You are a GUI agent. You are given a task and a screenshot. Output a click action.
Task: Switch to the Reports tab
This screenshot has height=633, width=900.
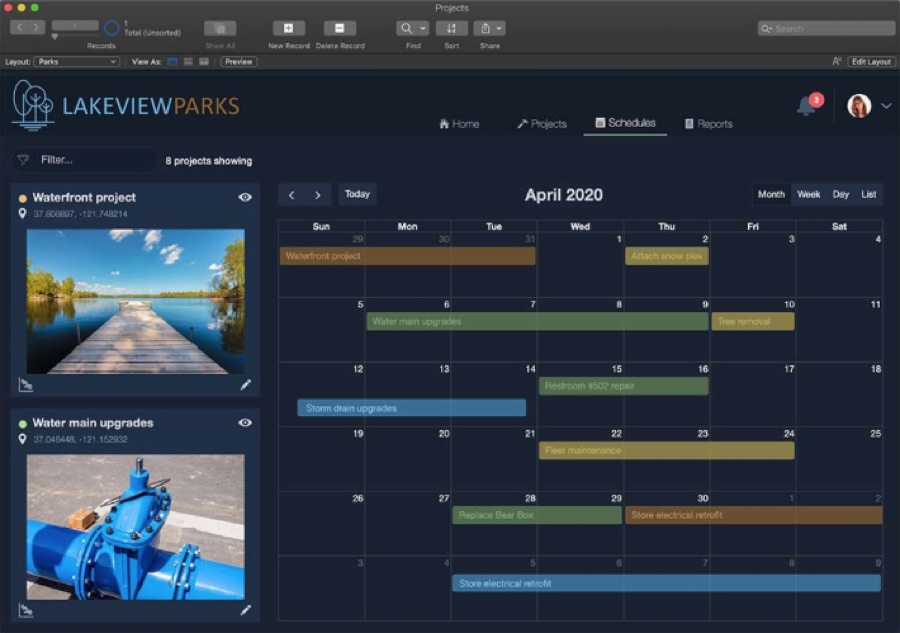pos(707,124)
